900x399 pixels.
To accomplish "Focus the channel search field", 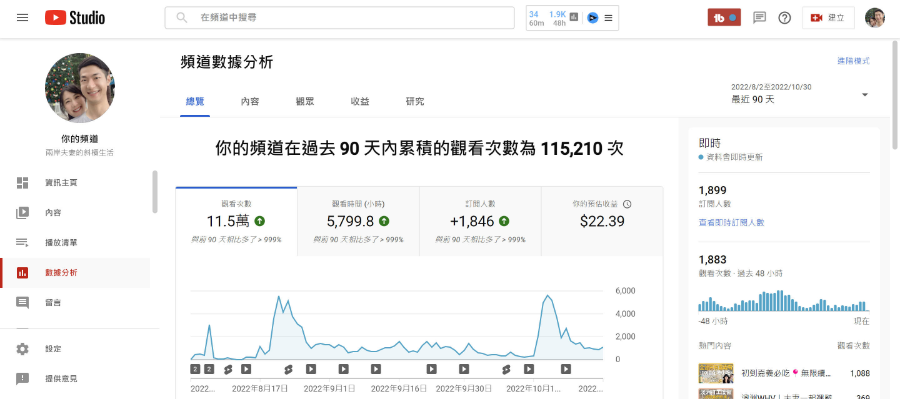I will [x=340, y=18].
